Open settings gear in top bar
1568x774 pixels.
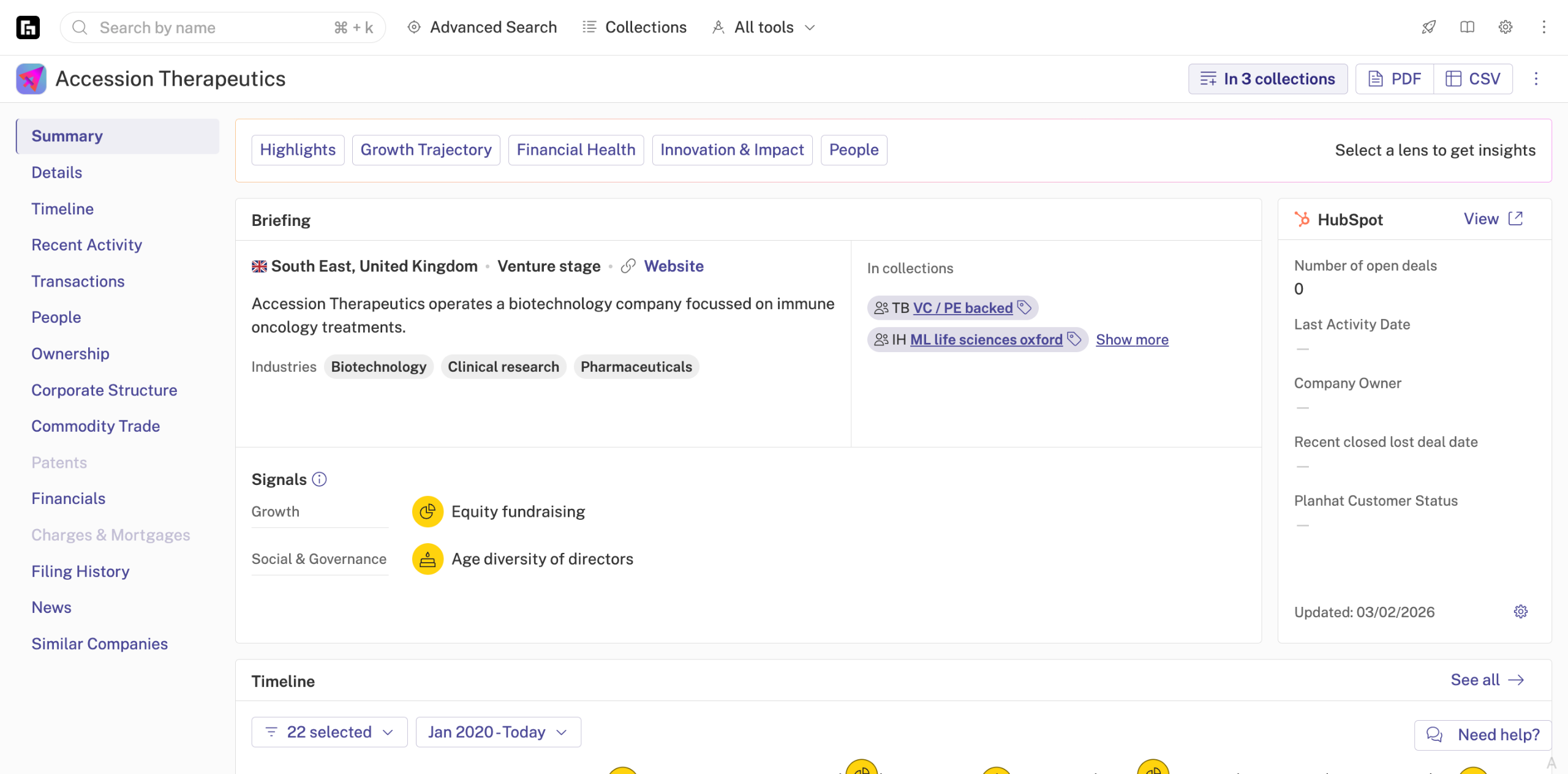pos(1506,27)
